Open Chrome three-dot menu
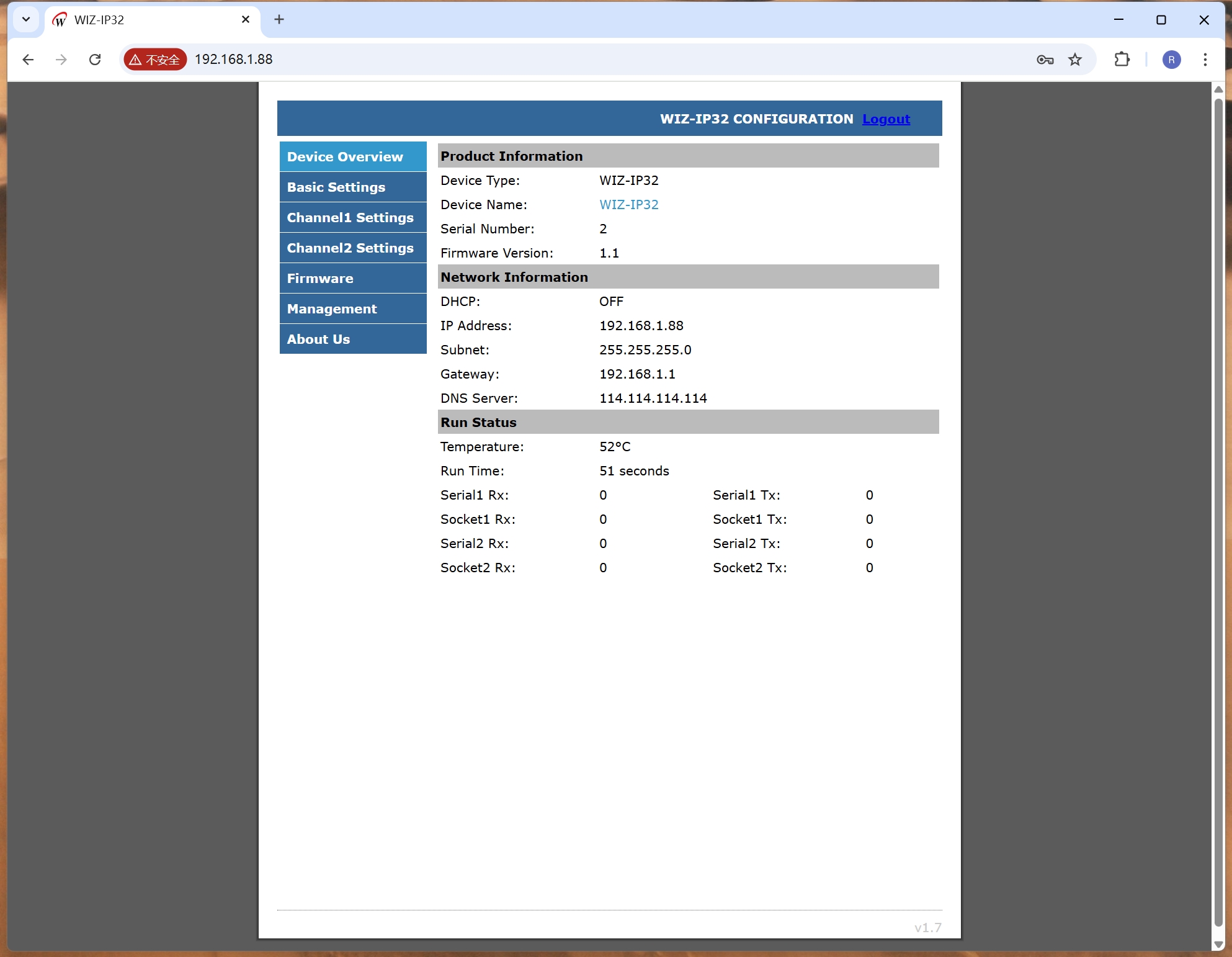Image resolution: width=1232 pixels, height=957 pixels. (x=1205, y=60)
